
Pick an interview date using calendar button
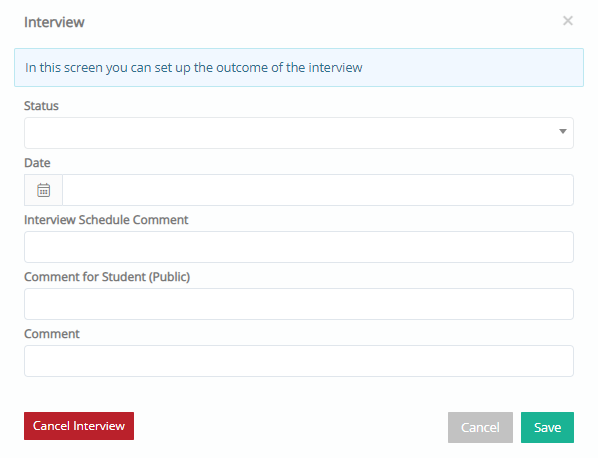coord(43,190)
